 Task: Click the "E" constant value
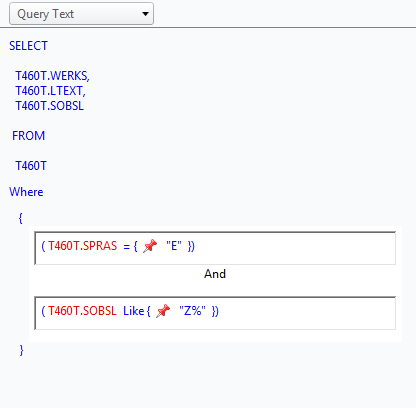click(174, 246)
